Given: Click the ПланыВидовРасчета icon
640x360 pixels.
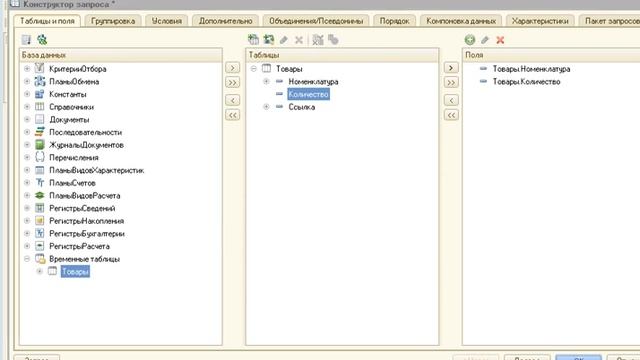Looking at the screenshot, I should 40,196.
